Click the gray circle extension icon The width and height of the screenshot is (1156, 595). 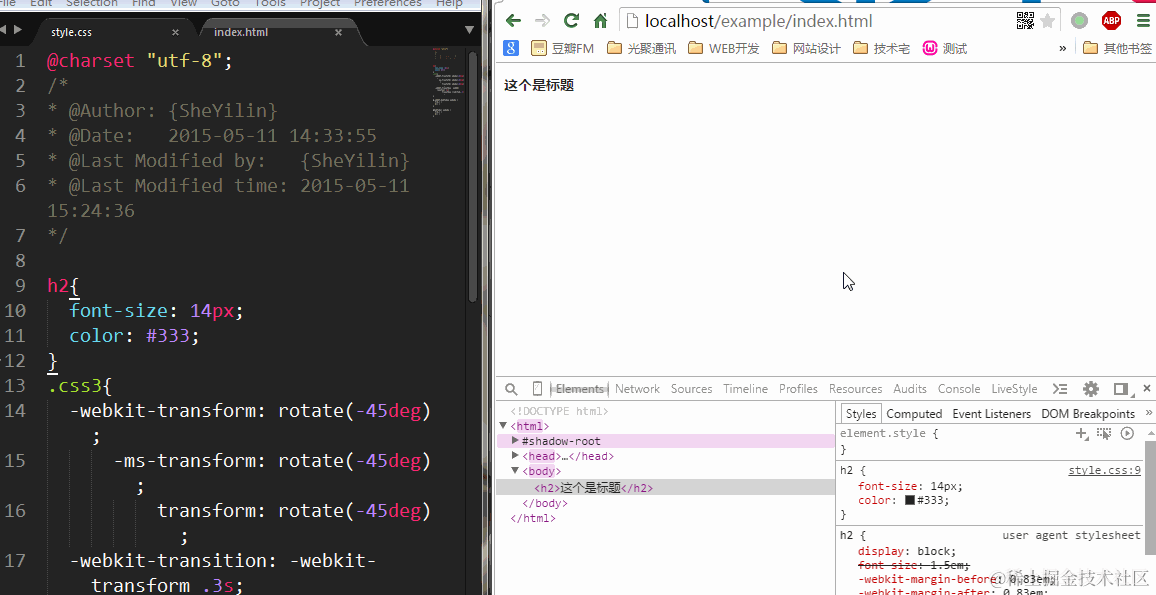coord(1079,21)
